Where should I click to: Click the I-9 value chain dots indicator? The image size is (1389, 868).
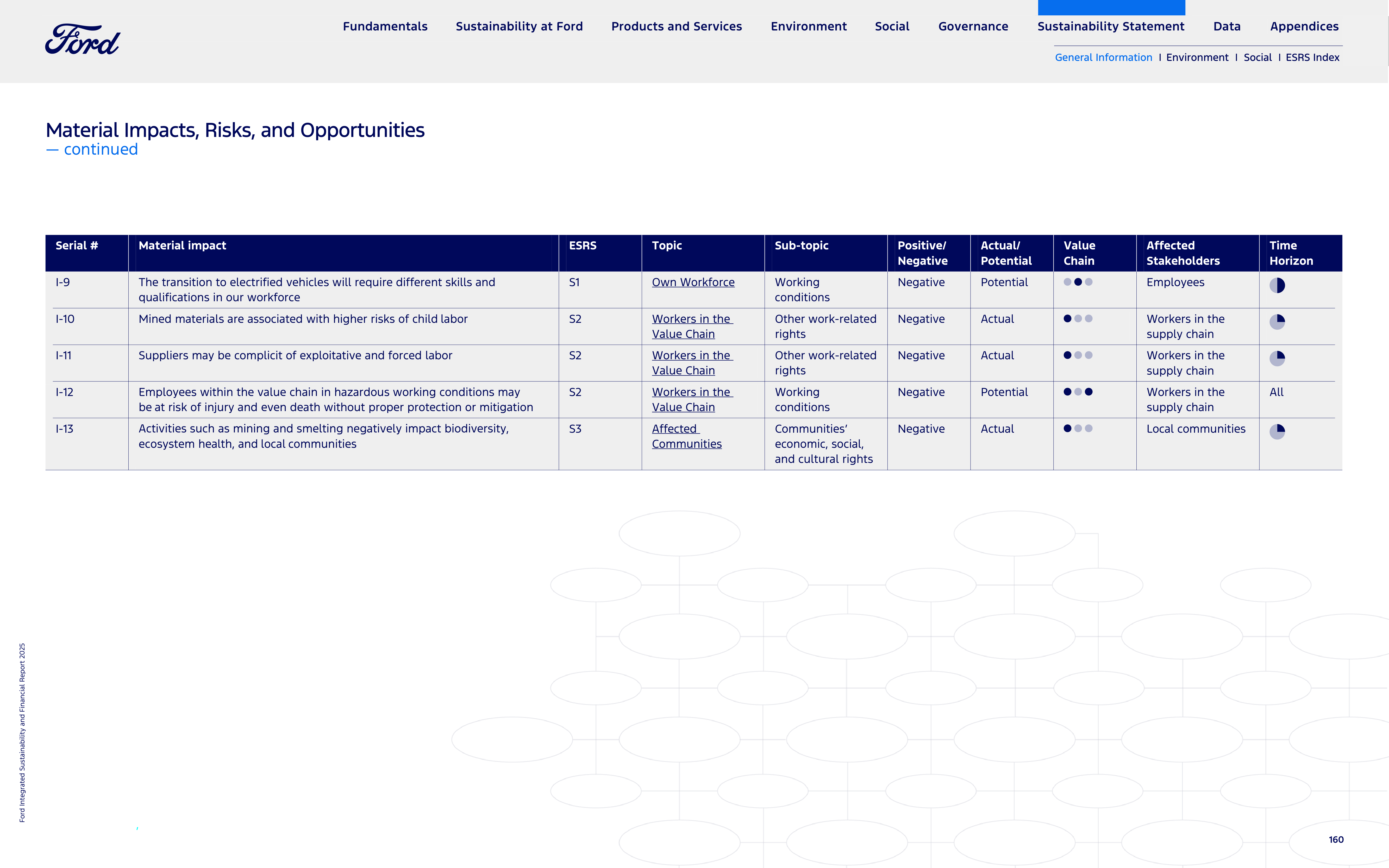coord(1078,282)
